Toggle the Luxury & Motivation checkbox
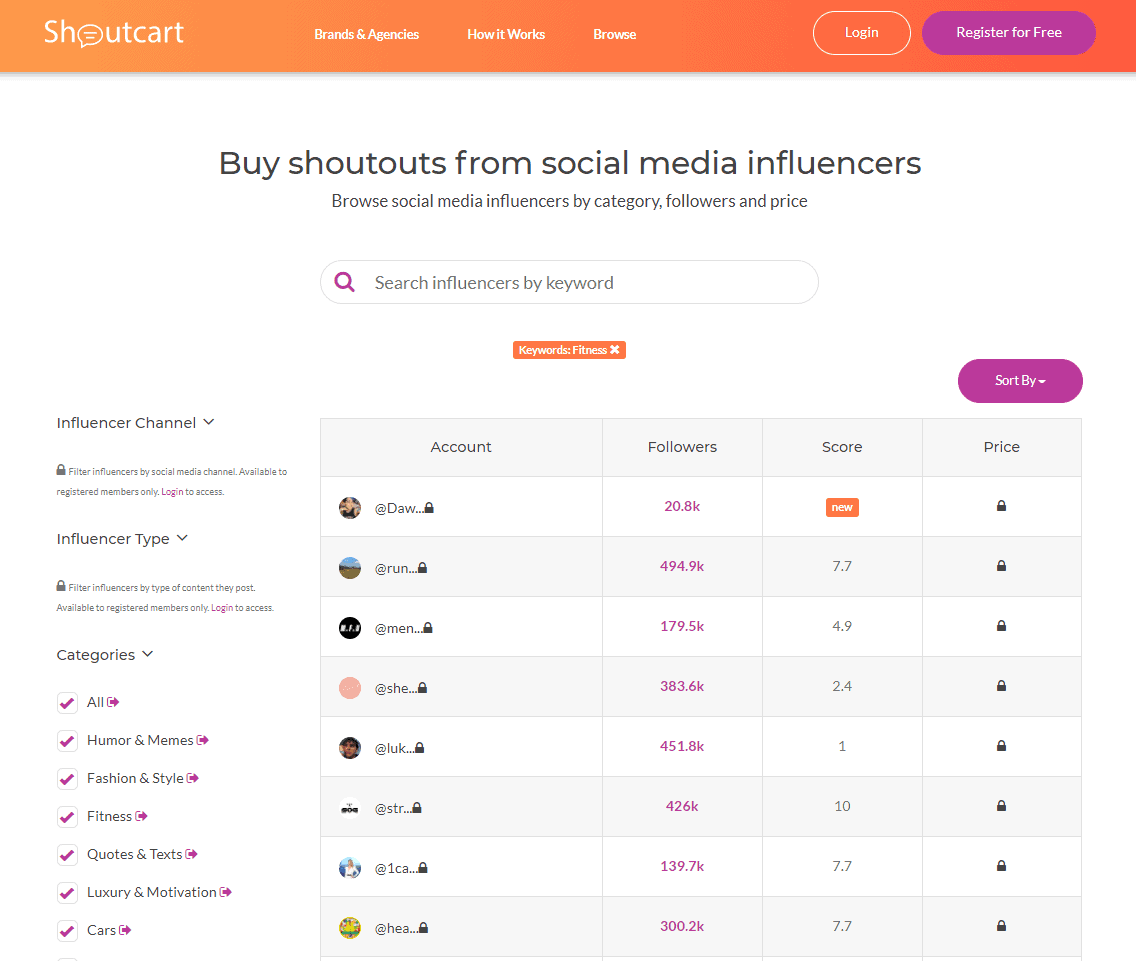Screen dimensions: 1136x961 point(67,893)
